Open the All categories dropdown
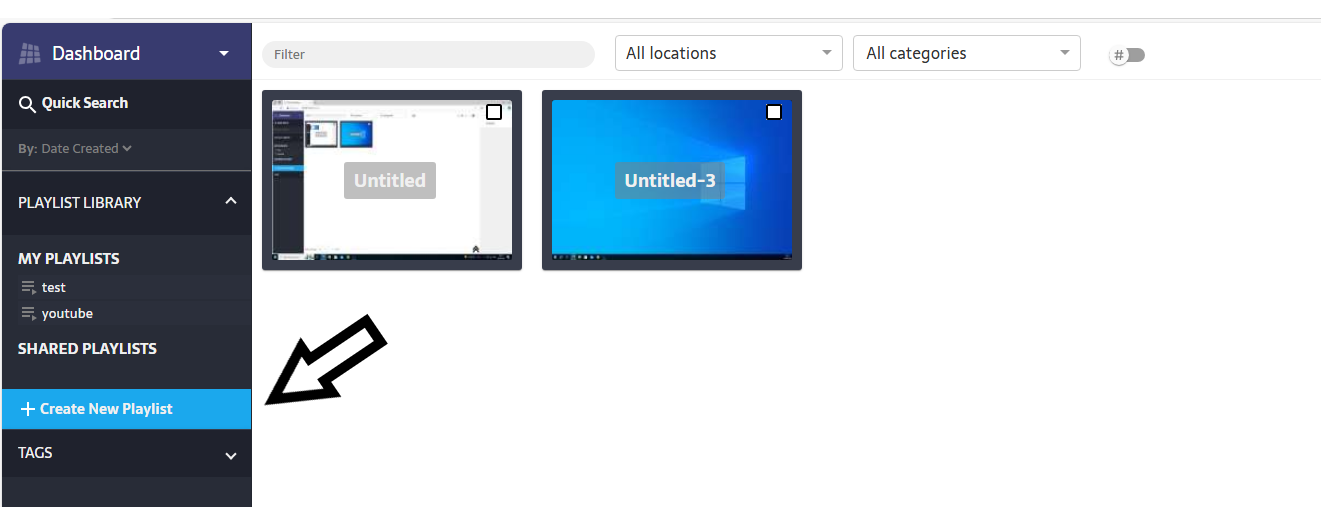The width and height of the screenshot is (1321, 525). point(966,54)
